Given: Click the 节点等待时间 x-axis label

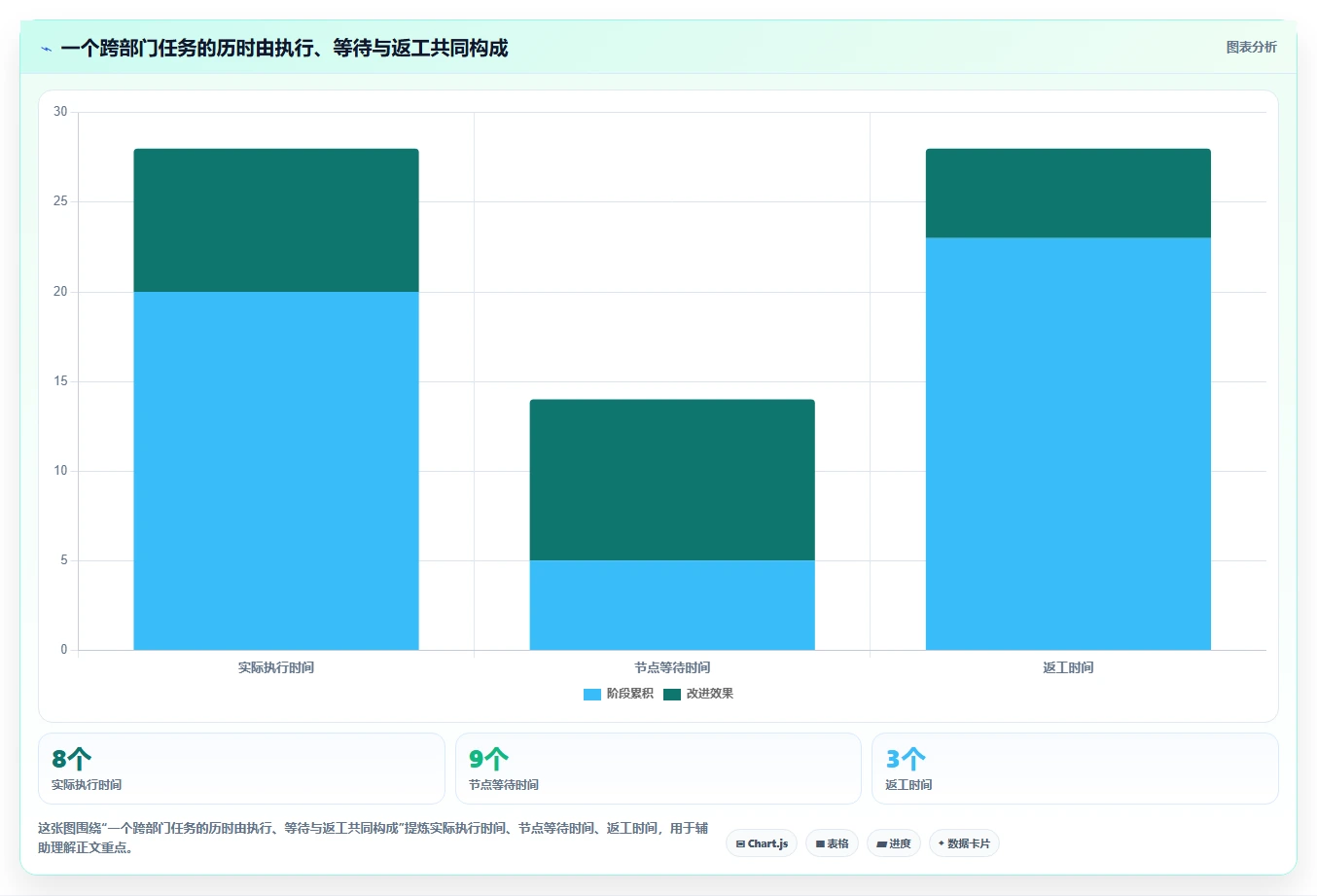Looking at the screenshot, I should click(672, 667).
